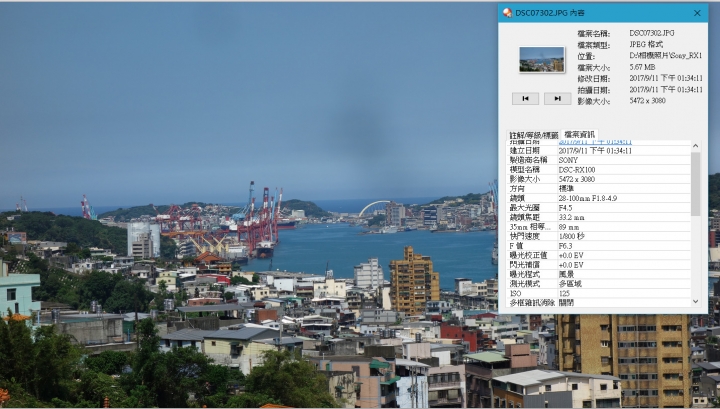
Task: Select the DSC-RX100 model name value
Action: 577,170
